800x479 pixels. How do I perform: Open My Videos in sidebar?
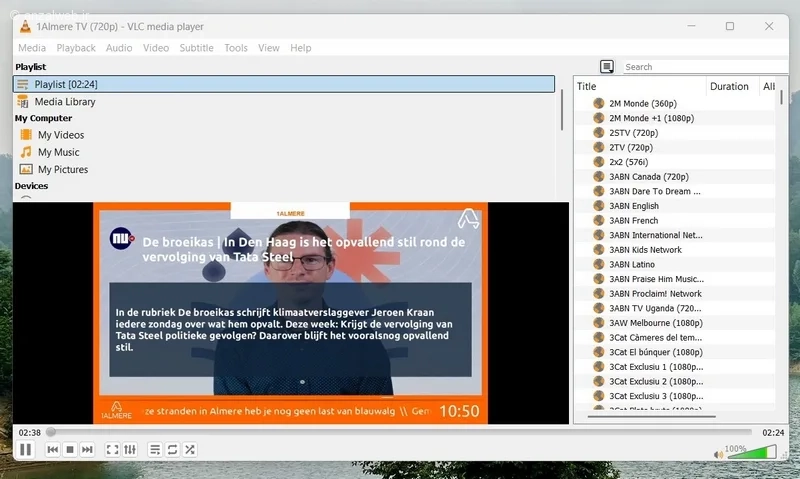pos(61,135)
